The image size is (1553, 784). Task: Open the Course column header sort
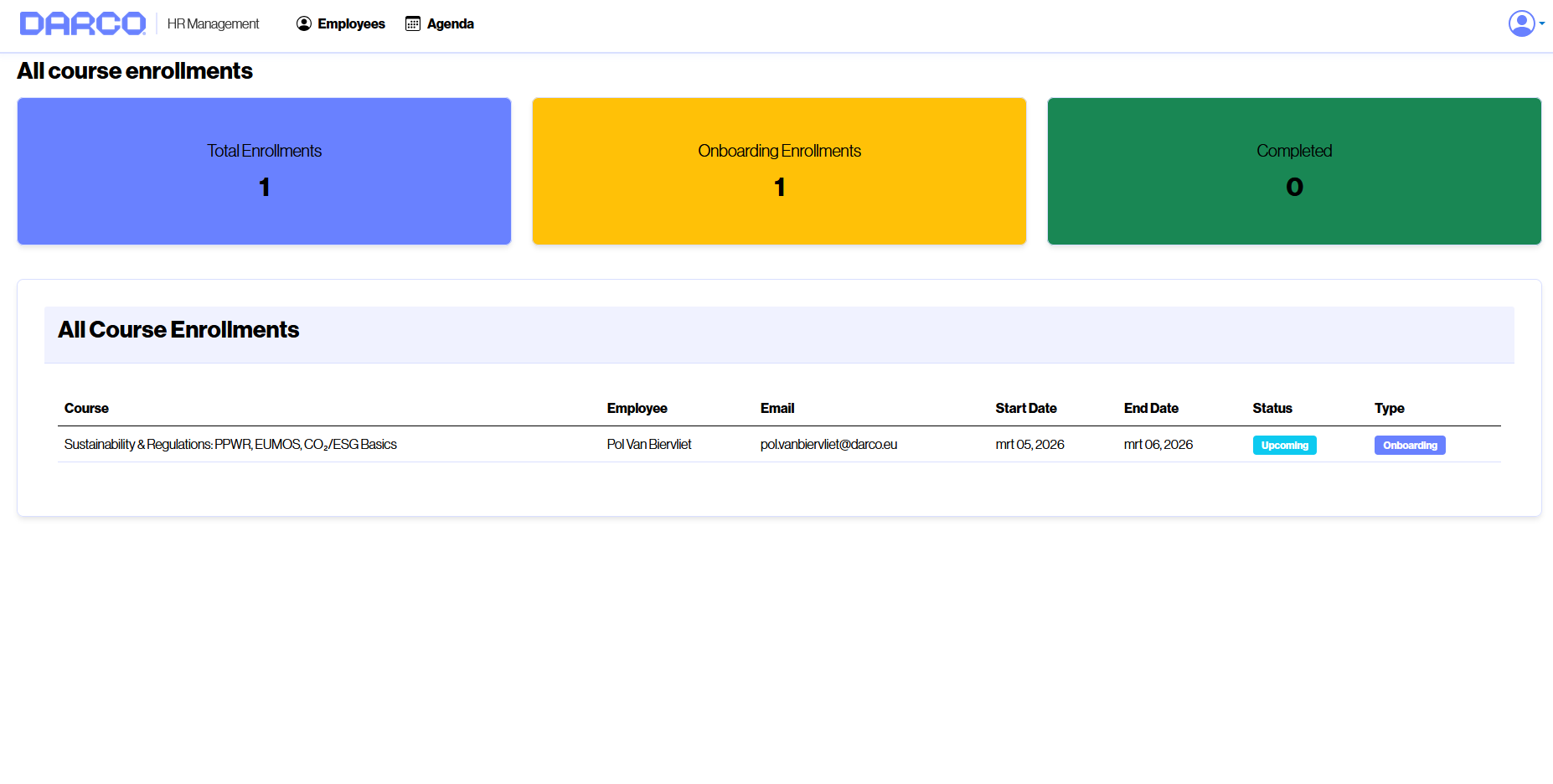[x=86, y=408]
